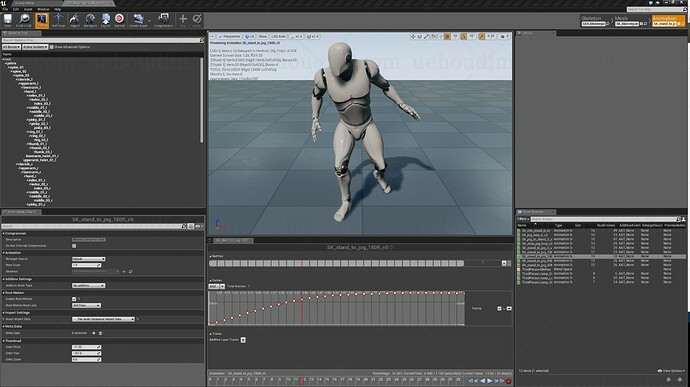The image size is (690, 387).
Task: Click the Export toolbar icon
Action: 106,20
